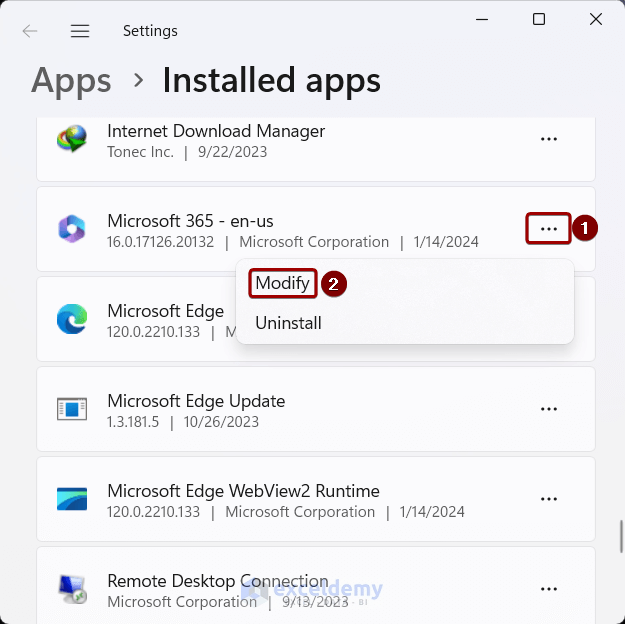Select the Microsoft Edge WebView2 Runtime name

pos(243,491)
